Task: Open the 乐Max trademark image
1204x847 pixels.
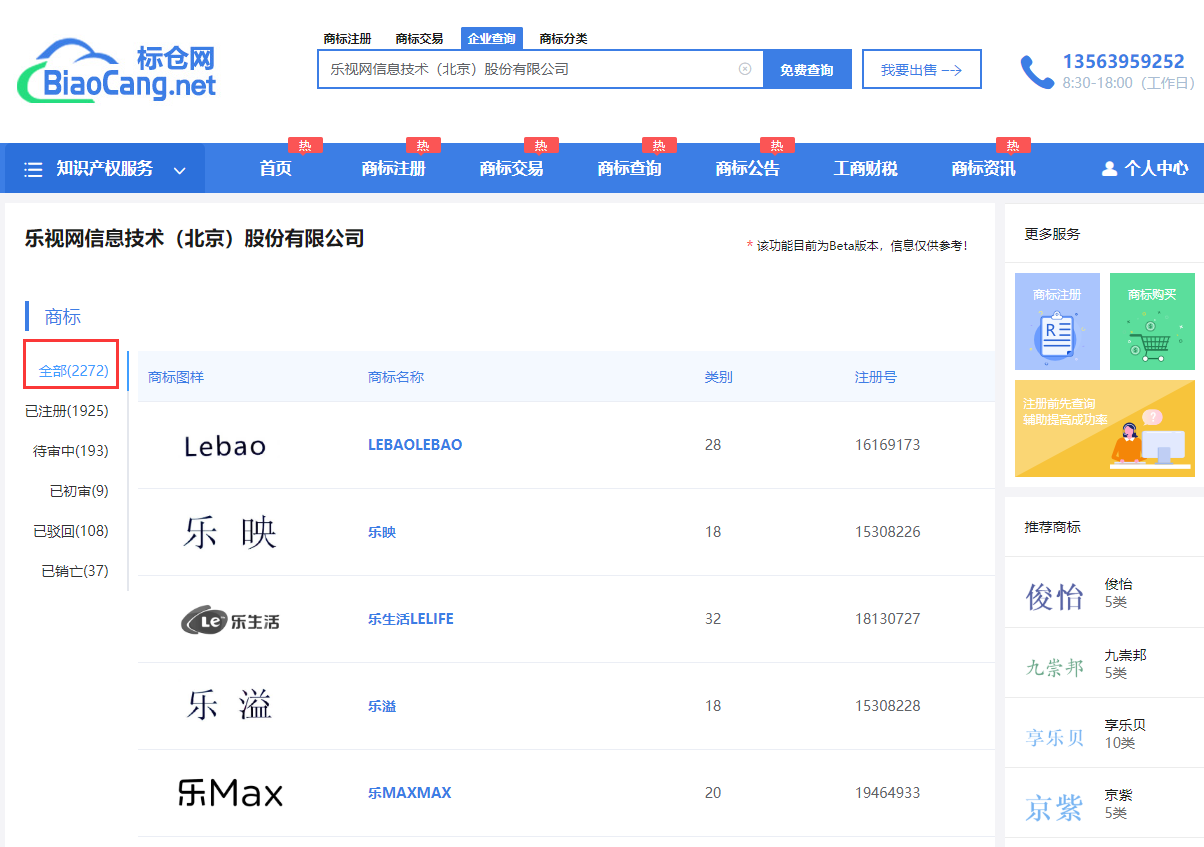Action: tap(230, 793)
